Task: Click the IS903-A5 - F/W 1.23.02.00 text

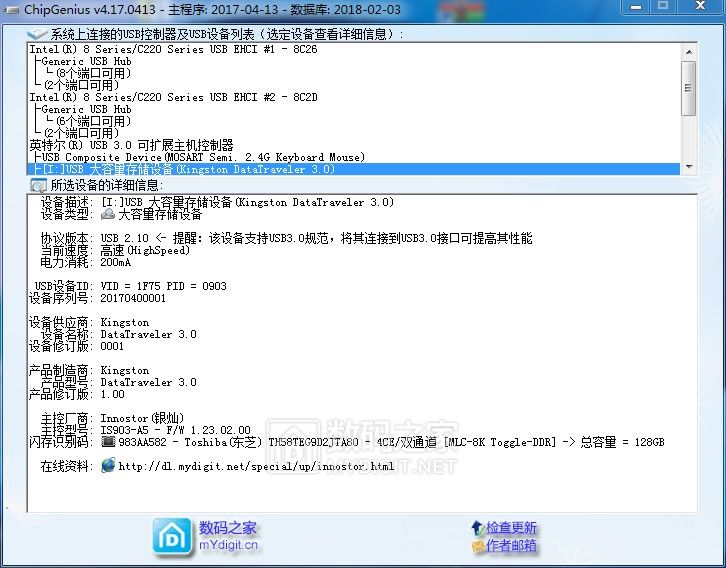Action: tap(175, 430)
